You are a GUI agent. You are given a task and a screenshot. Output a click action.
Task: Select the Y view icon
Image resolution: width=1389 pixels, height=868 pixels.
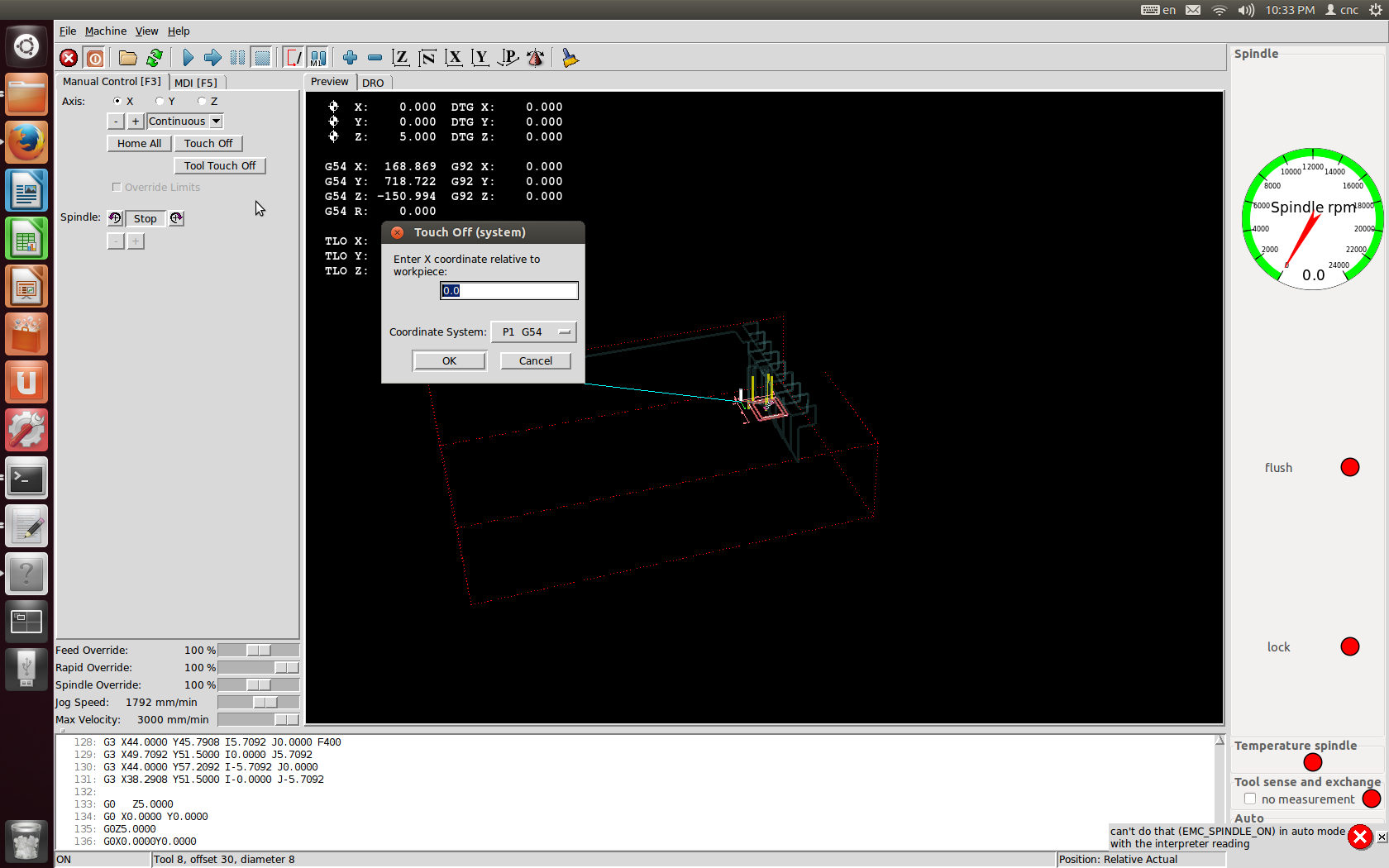pos(480,58)
